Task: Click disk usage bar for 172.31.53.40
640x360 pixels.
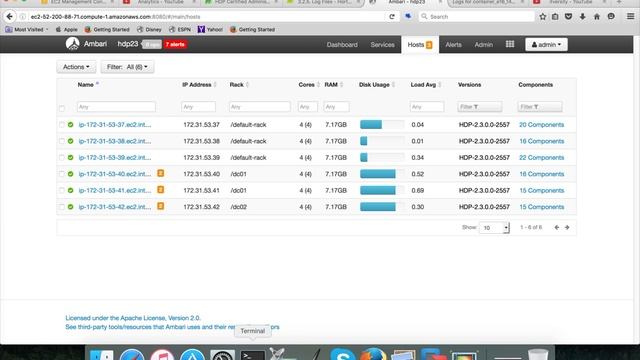Action: 382,174
